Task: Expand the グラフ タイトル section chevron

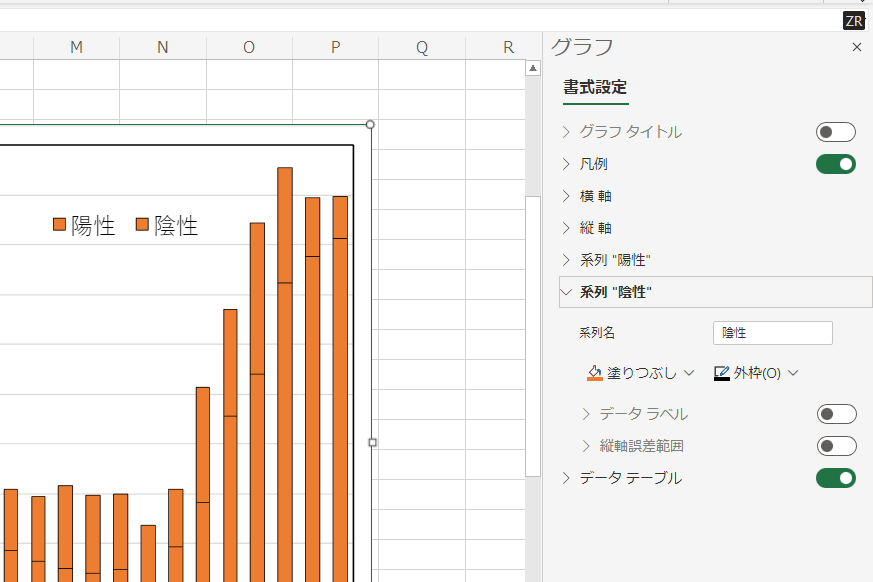Action: (x=566, y=132)
